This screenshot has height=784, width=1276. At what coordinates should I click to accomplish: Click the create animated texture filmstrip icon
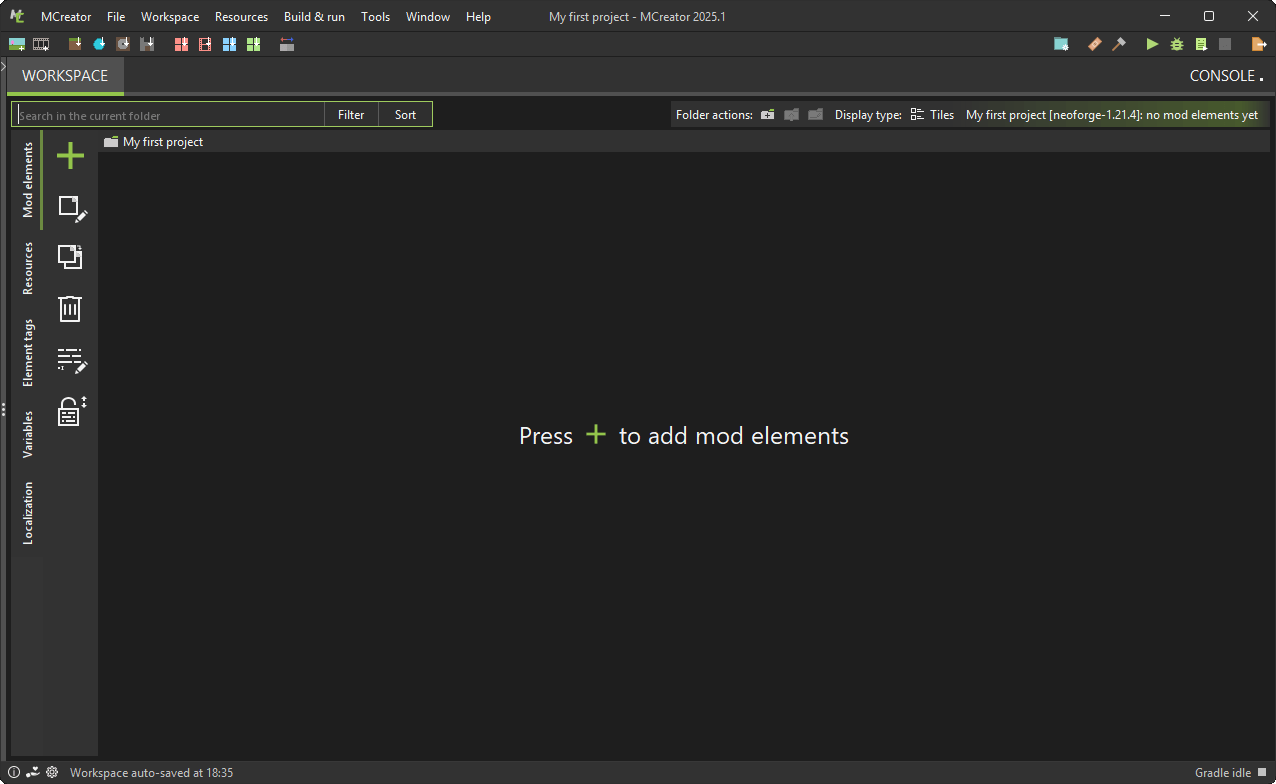pyautogui.click(x=41, y=44)
